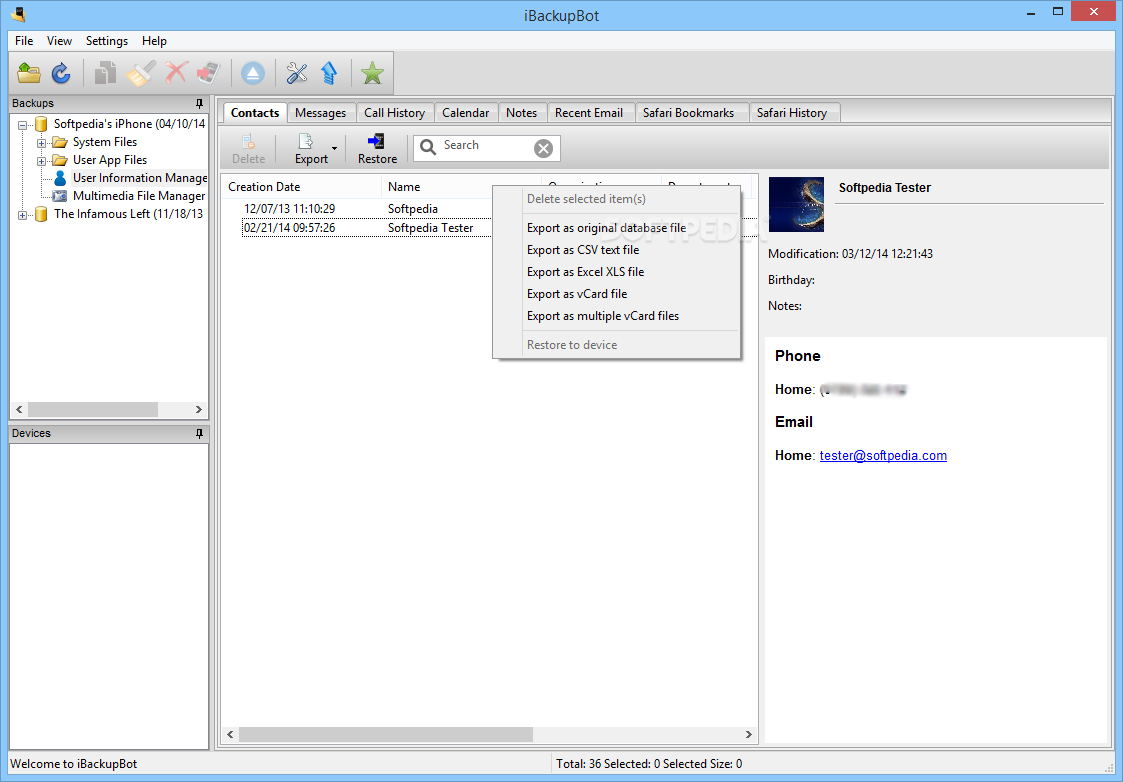Select Multimedia File Manager tree item
Viewport: 1123px width, 782px height.
pyautogui.click(x=139, y=196)
